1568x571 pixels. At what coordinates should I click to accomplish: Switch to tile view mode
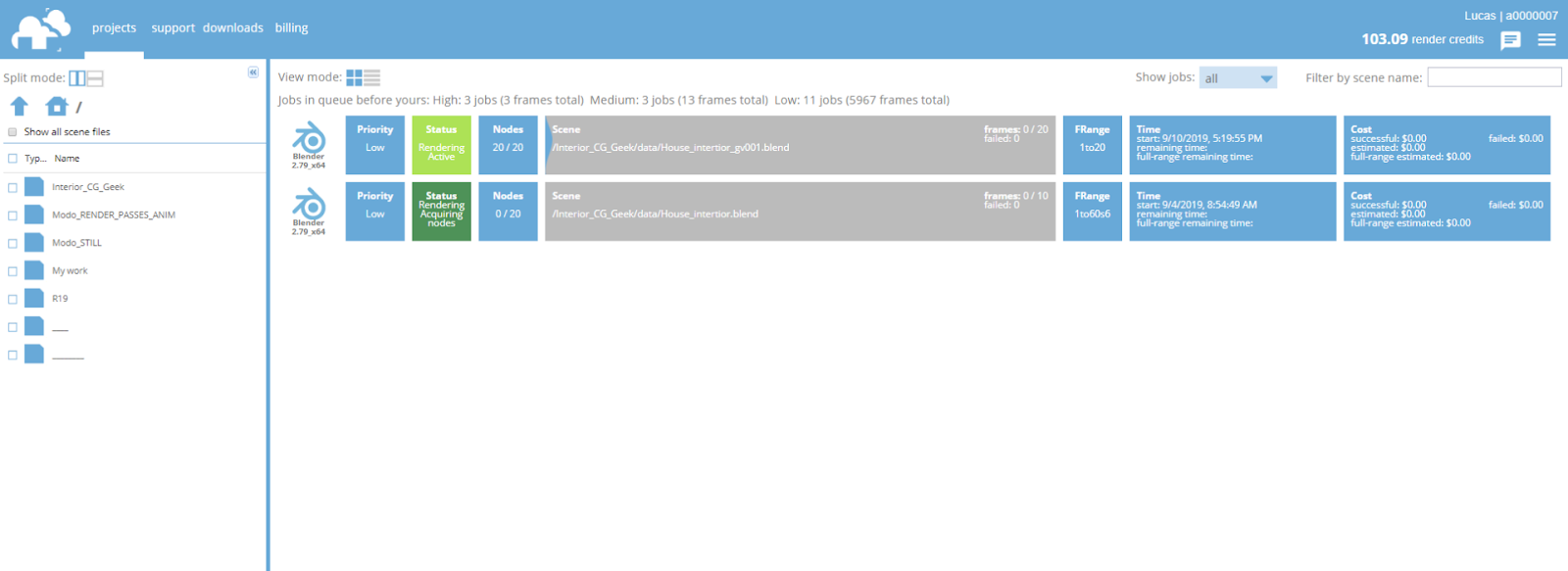(x=354, y=77)
